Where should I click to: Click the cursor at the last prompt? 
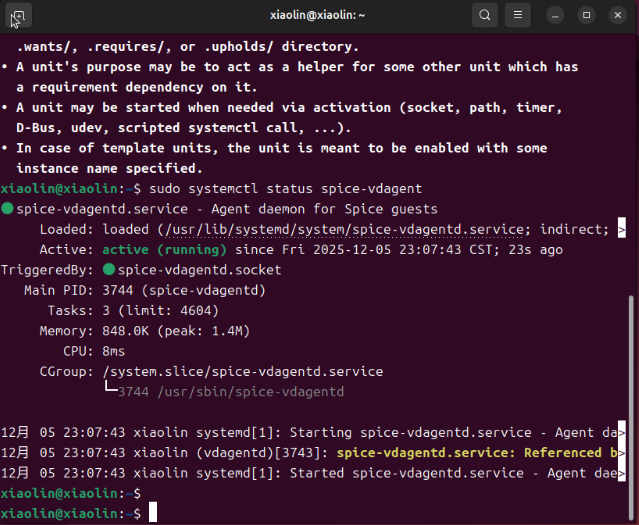tap(153, 513)
